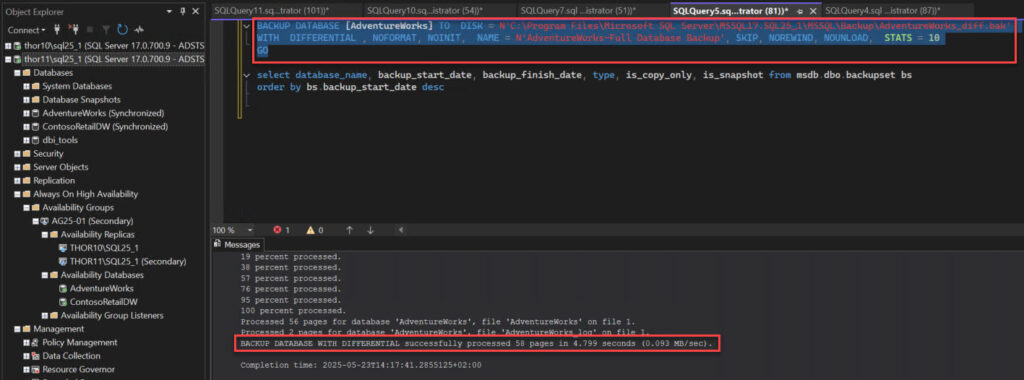Click the Filter funnel icon in Object Explorer
The height and width of the screenshot is (380, 1024).
(x=106, y=30)
